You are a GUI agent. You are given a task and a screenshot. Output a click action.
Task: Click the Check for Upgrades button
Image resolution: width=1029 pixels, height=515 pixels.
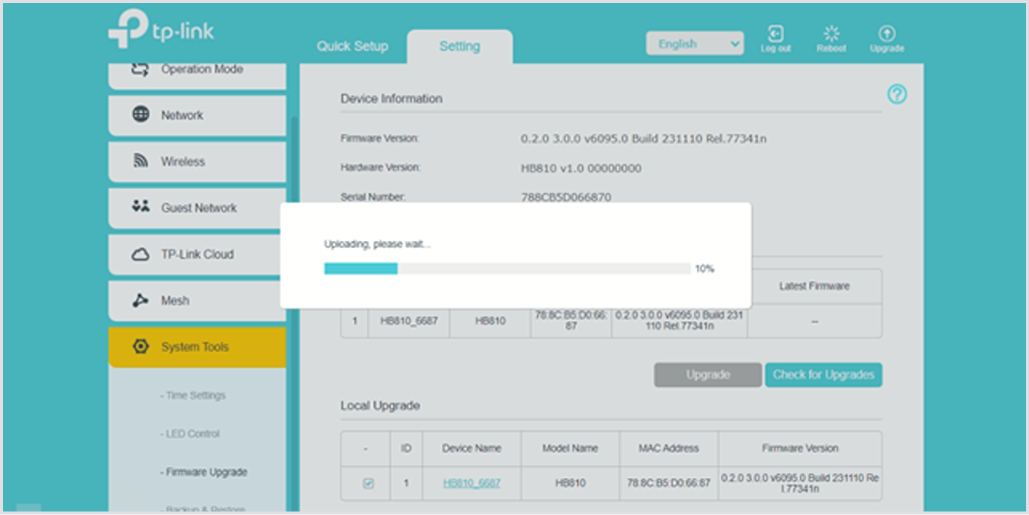tap(823, 375)
